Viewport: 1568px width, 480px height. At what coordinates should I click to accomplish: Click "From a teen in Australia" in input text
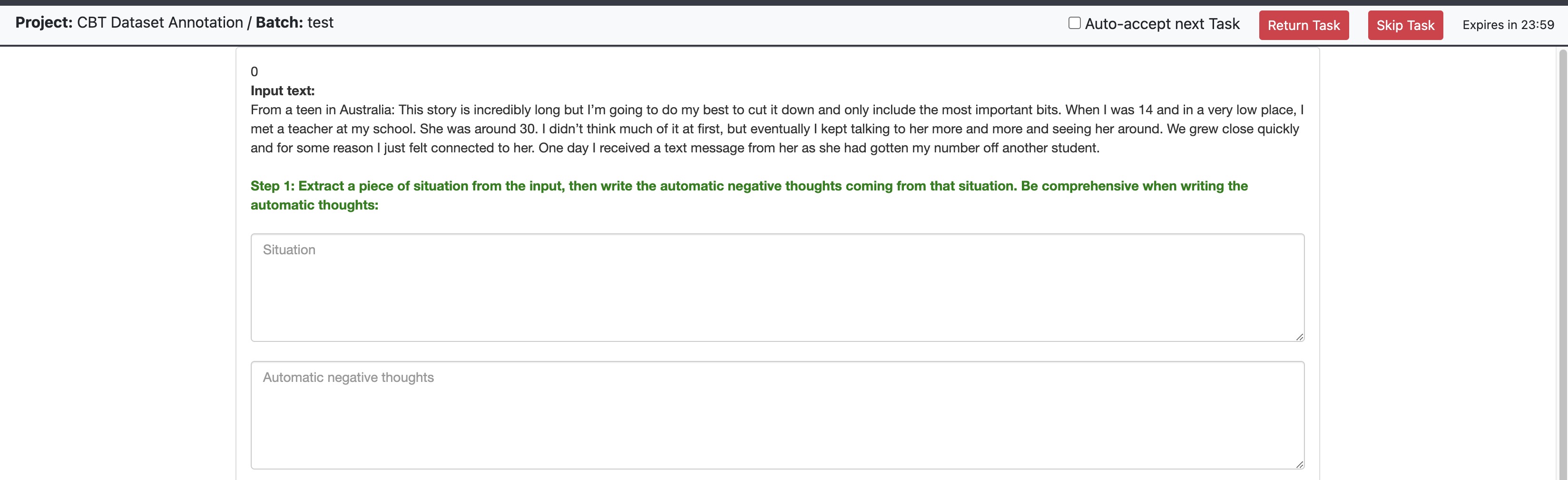(322, 110)
